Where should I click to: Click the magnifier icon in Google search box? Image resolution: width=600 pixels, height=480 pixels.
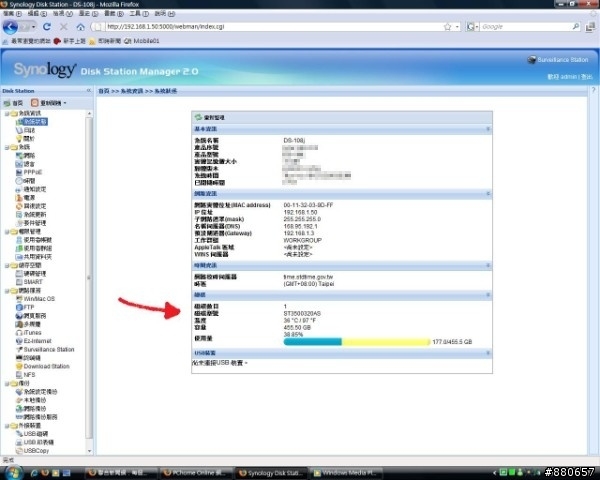click(576, 26)
